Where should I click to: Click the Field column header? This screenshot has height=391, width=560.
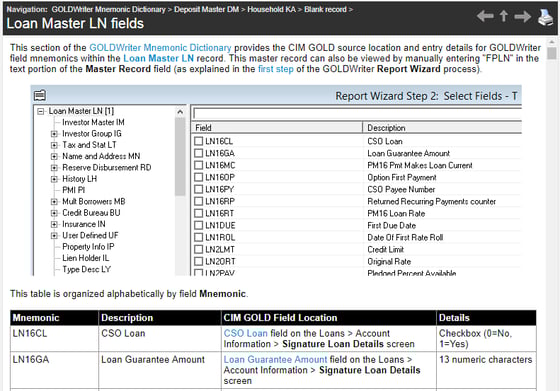click(x=277, y=127)
